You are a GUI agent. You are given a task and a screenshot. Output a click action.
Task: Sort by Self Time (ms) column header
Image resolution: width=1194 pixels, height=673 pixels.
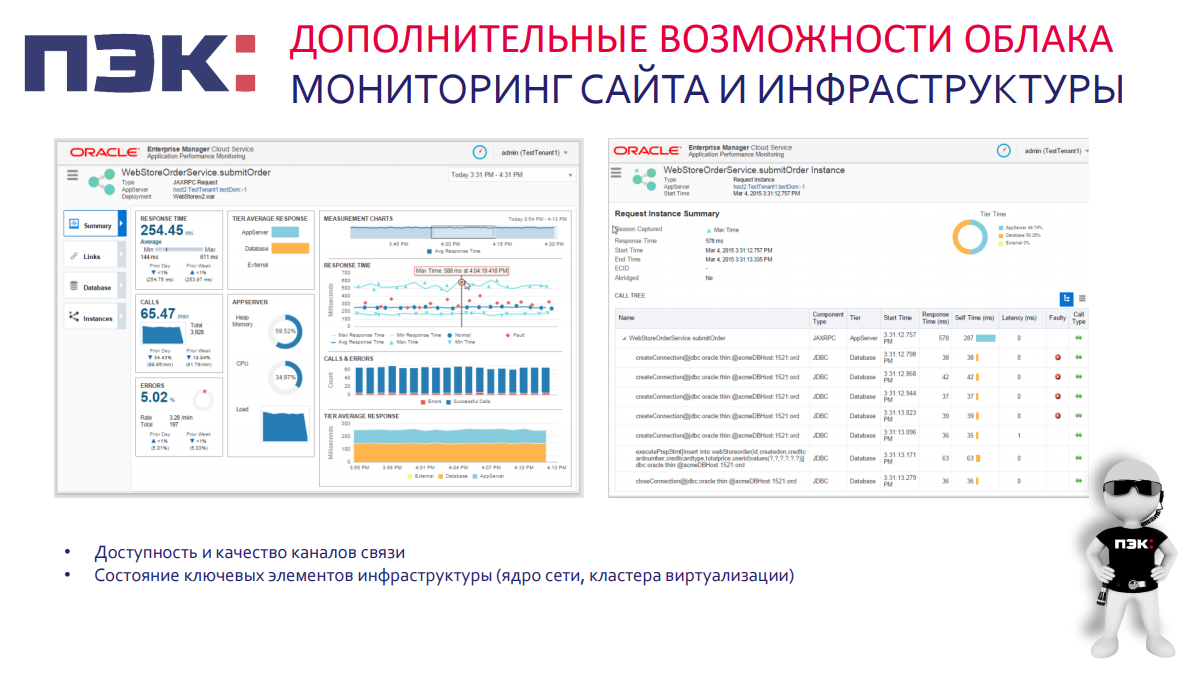tap(975, 317)
